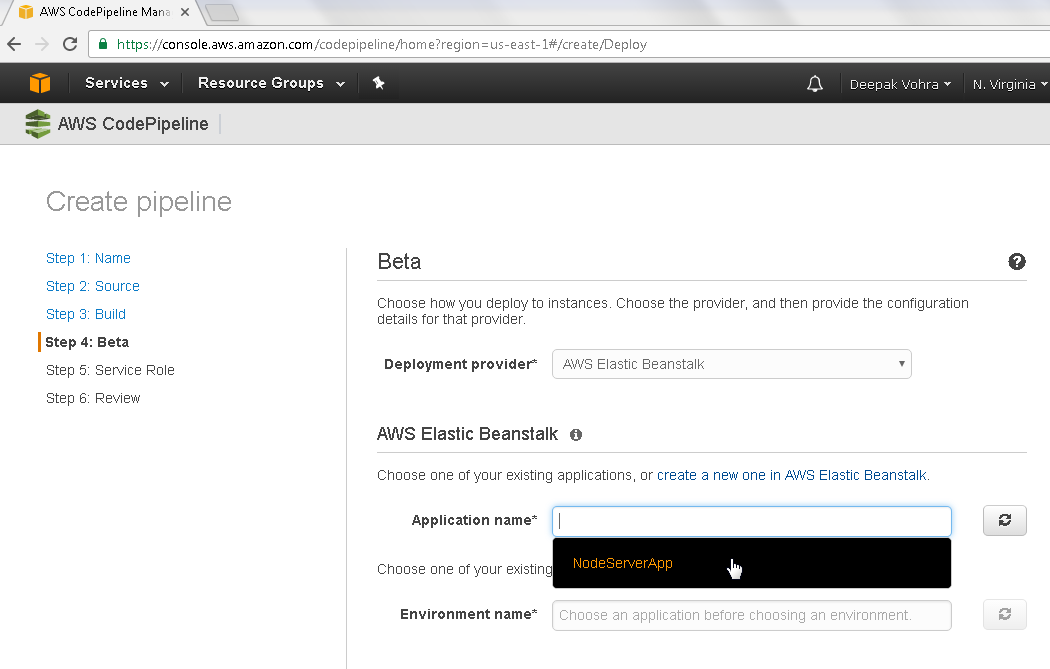The height and width of the screenshot is (669, 1050).
Task: Click the AWS CodePipeline title text
Action: coord(133,124)
